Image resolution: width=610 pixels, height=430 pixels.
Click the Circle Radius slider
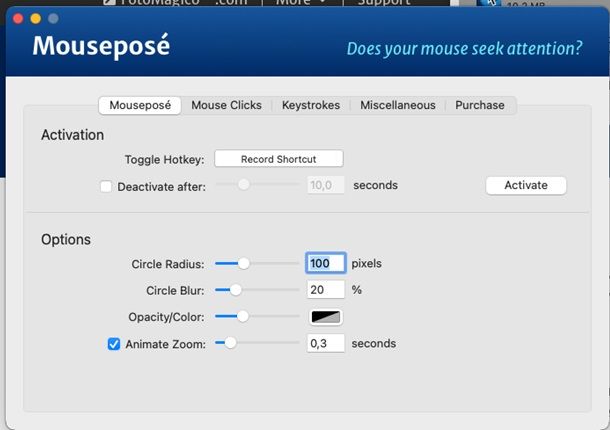point(257,263)
